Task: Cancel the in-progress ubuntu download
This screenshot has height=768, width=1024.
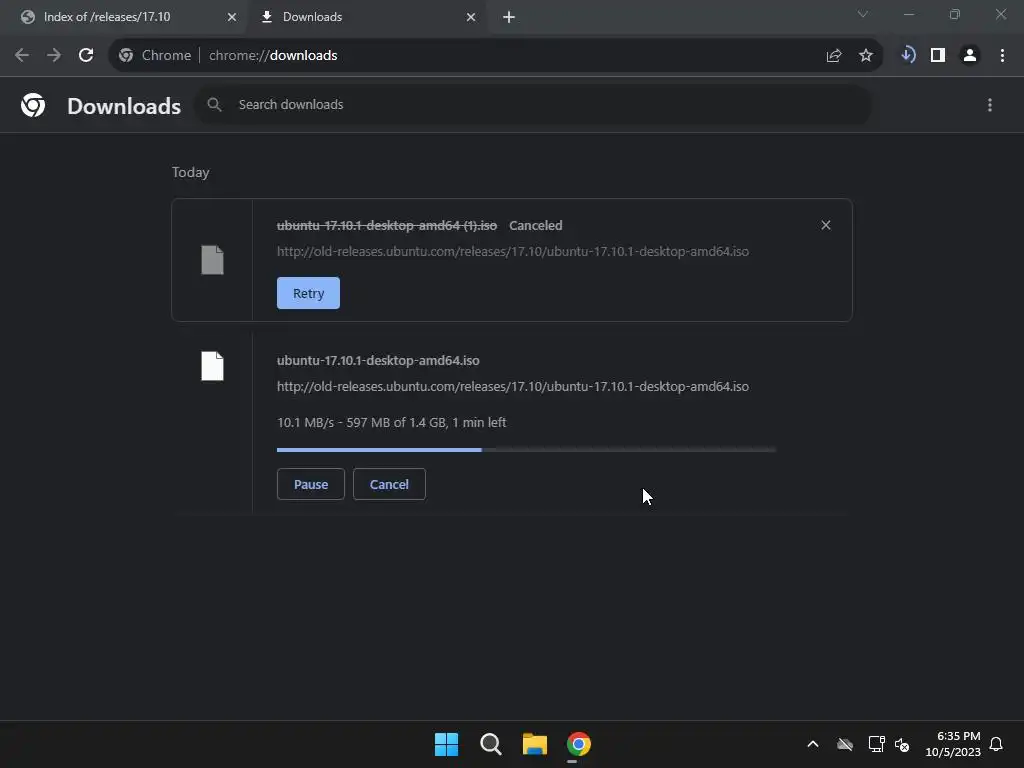Action: pyautogui.click(x=389, y=485)
